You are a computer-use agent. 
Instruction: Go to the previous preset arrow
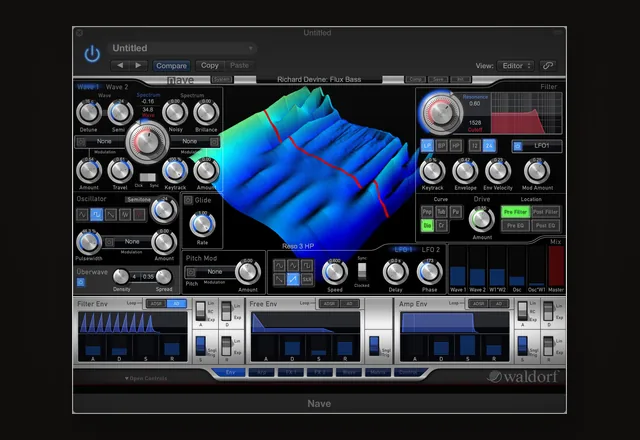tap(120, 65)
